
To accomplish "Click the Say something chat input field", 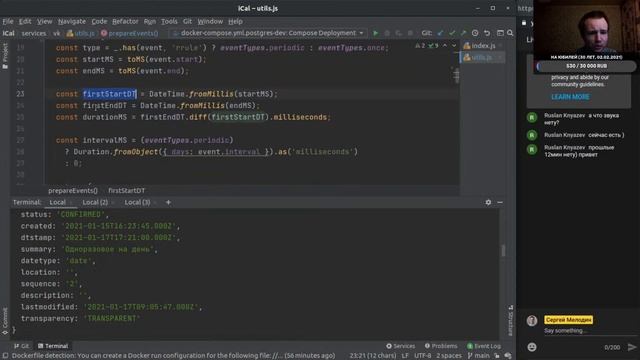I will [x=584, y=331].
